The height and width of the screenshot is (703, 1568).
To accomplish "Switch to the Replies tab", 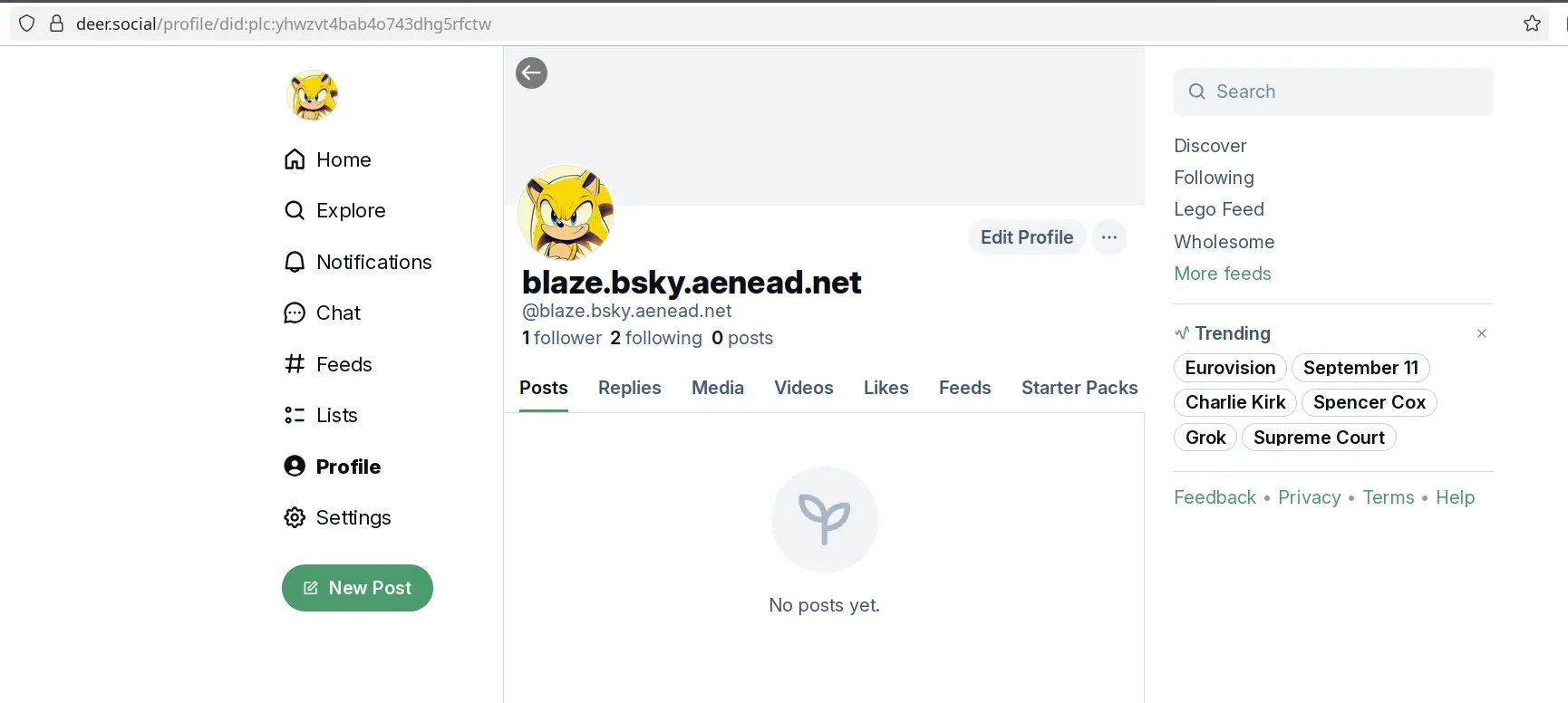I will click(x=629, y=388).
